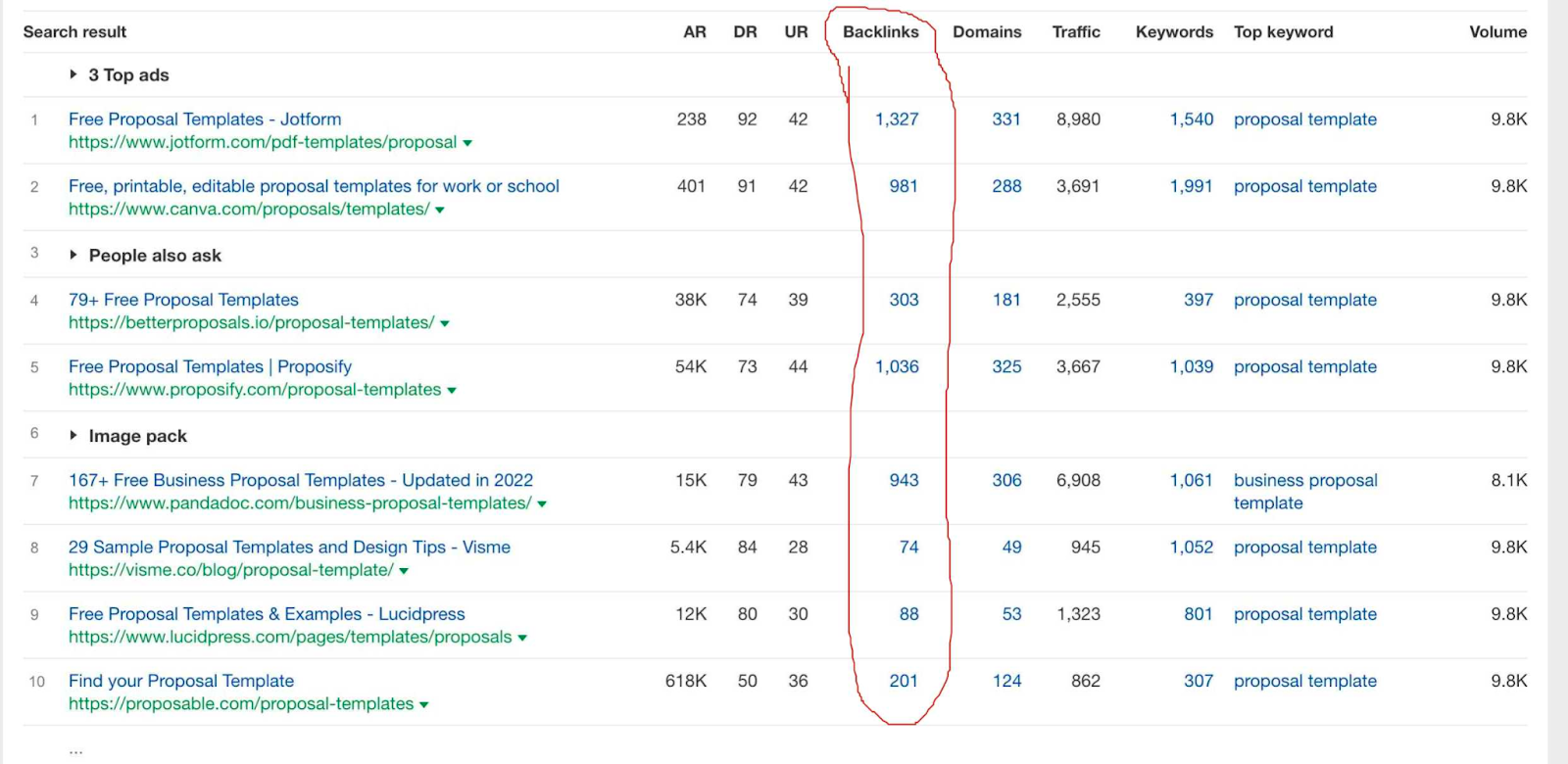Open the 'Find your Proposal Template' result
This screenshot has height=764, width=1568.
(181, 680)
